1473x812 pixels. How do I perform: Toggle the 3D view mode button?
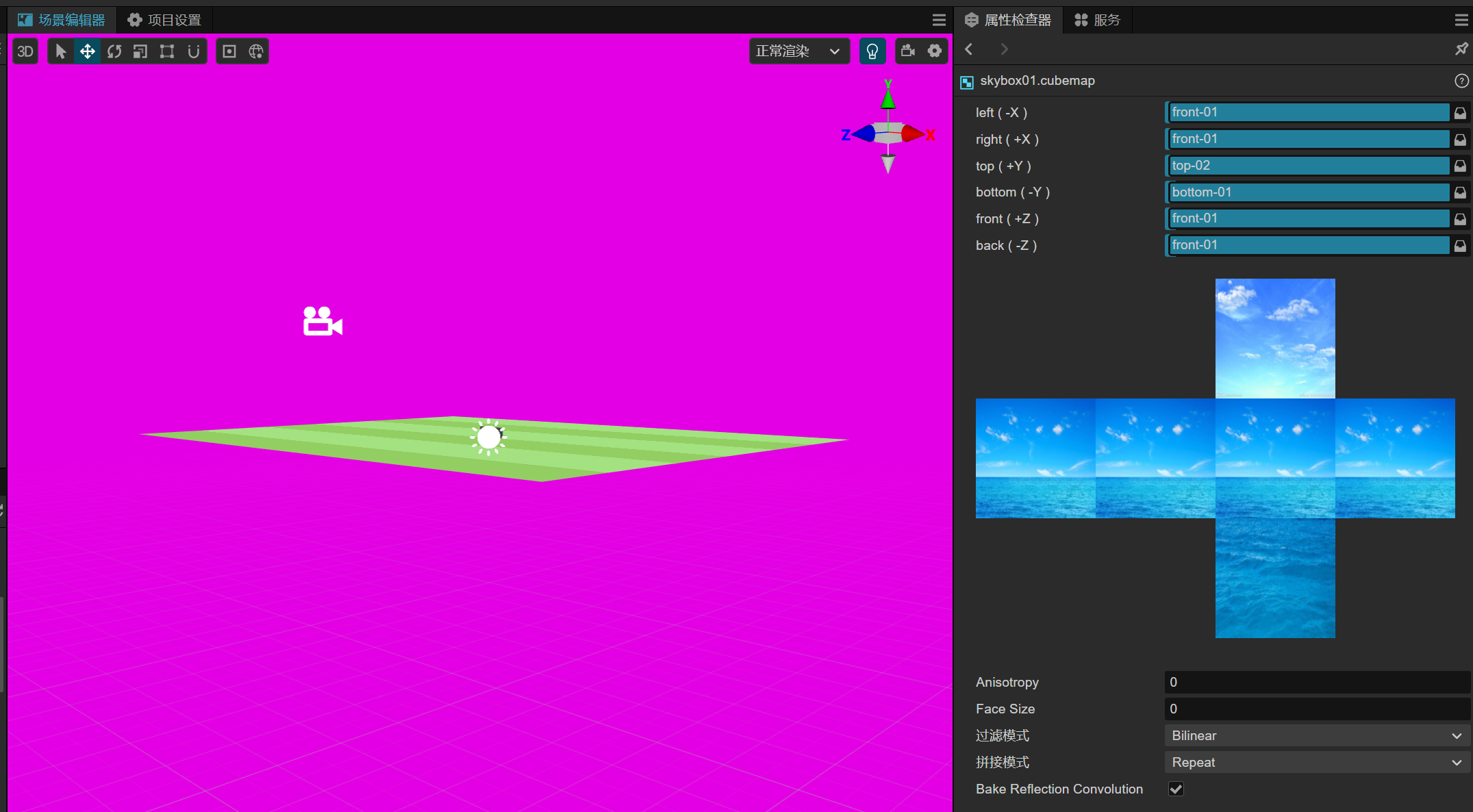[x=25, y=51]
